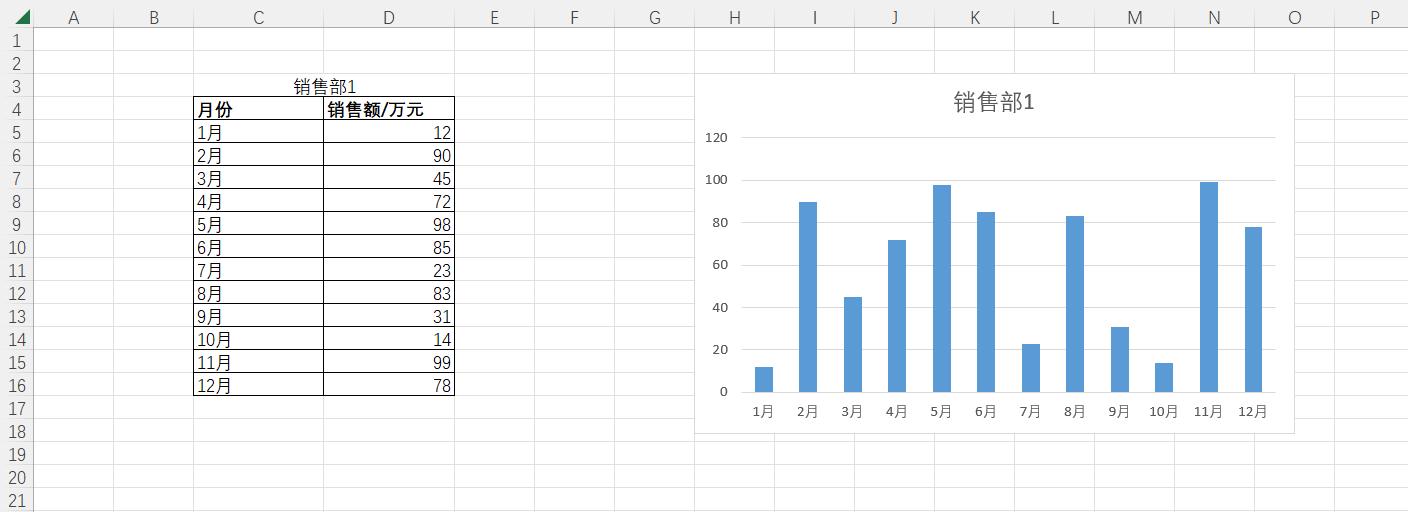Select column C header
This screenshot has width=1408, height=512.
[x=258, y=17]
